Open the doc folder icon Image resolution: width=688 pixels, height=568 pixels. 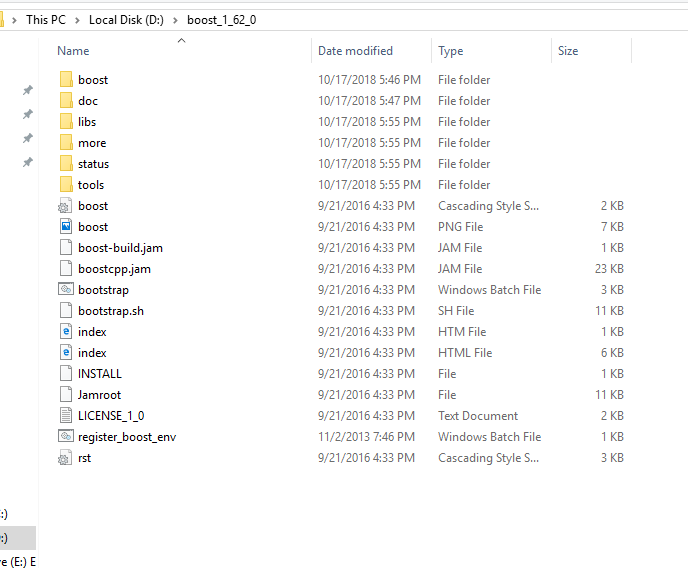click(x=66, y=101)
